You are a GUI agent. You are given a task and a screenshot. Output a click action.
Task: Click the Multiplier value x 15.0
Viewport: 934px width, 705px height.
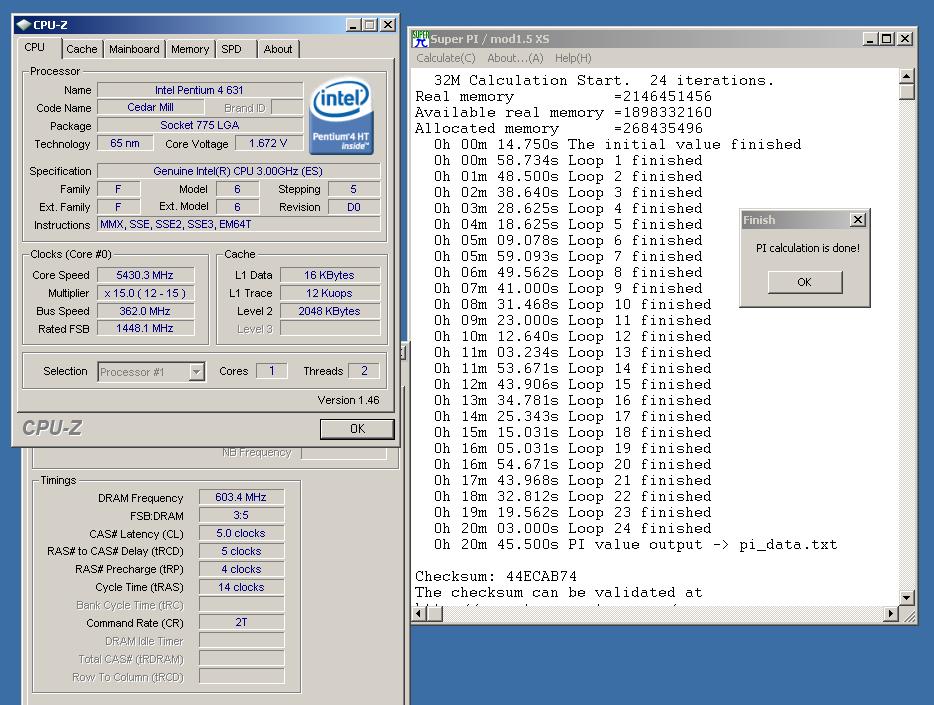coord(145,293)
